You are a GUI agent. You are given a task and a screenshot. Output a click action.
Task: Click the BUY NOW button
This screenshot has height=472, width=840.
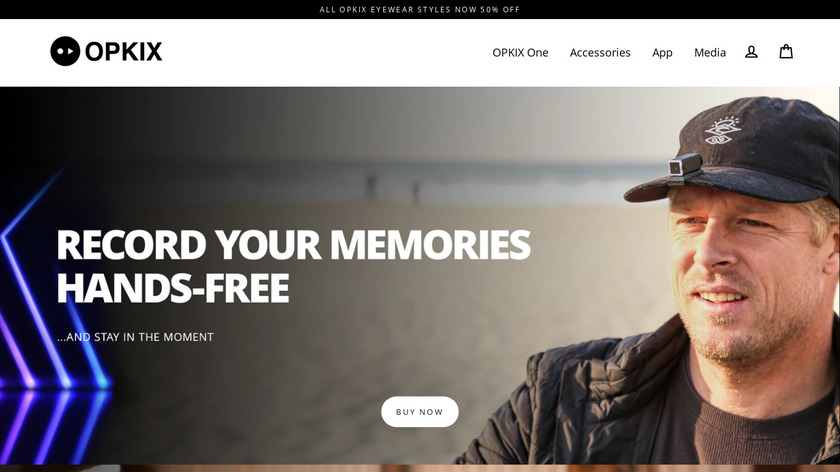419,411
